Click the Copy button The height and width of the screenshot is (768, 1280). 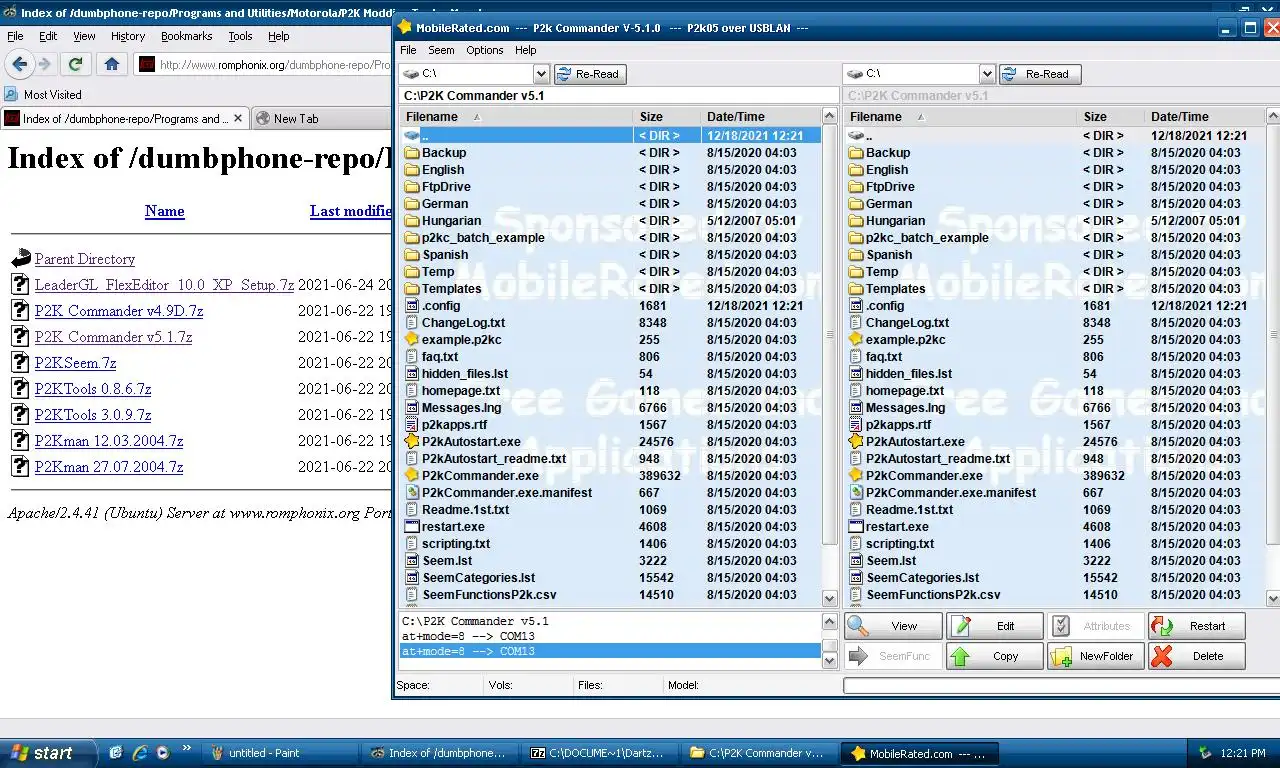995,656
